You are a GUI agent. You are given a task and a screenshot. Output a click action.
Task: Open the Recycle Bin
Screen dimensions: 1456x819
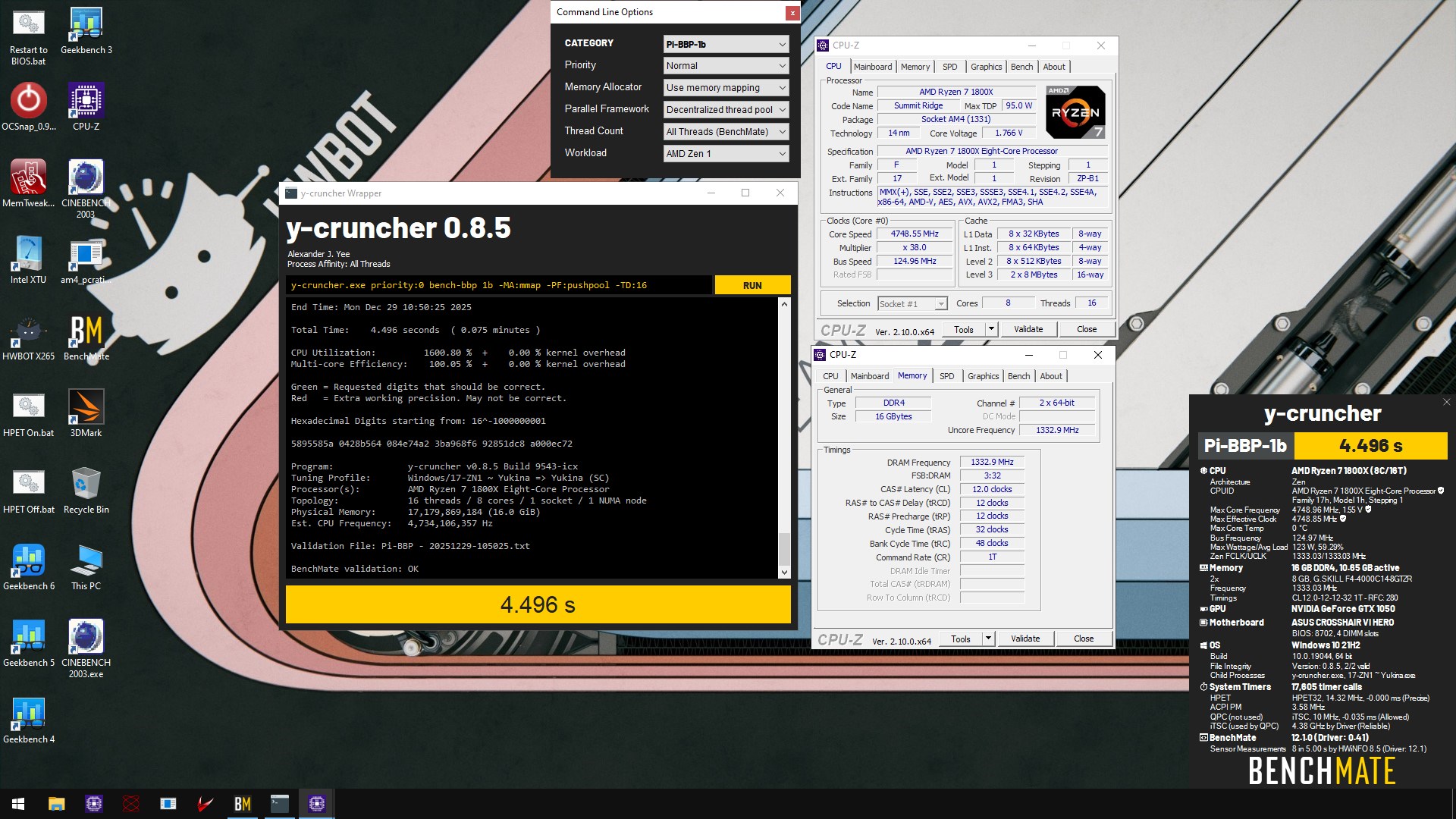pos(86,489)
